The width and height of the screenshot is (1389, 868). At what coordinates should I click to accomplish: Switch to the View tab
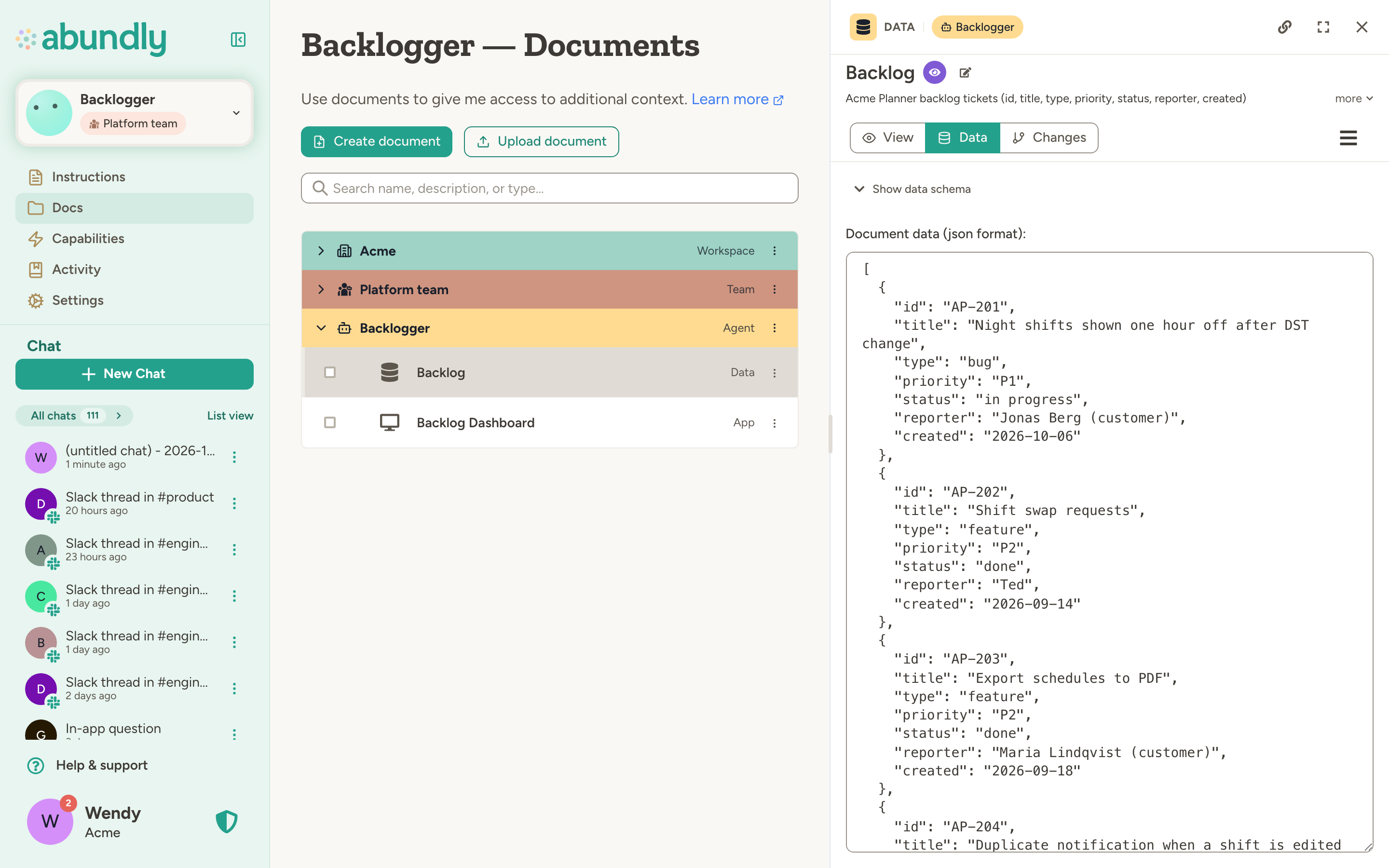tap(887, 138)
